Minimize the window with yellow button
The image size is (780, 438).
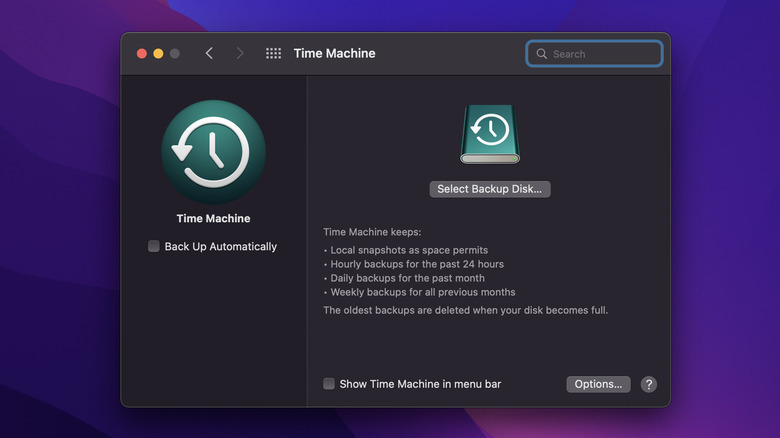(158, 54)
